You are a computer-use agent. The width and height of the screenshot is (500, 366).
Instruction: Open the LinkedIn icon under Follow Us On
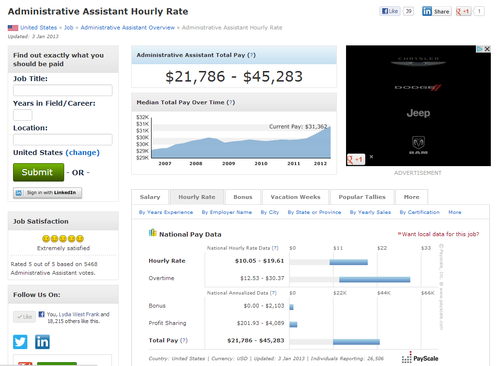pos(42,342)
